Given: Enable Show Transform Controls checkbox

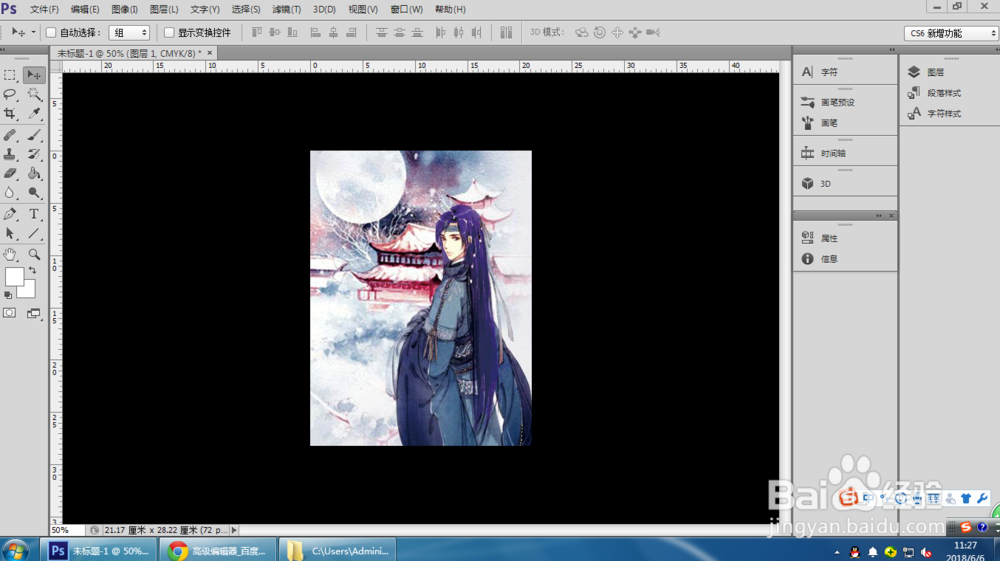Looking at the screenshot, I should (x=169, y=33).
